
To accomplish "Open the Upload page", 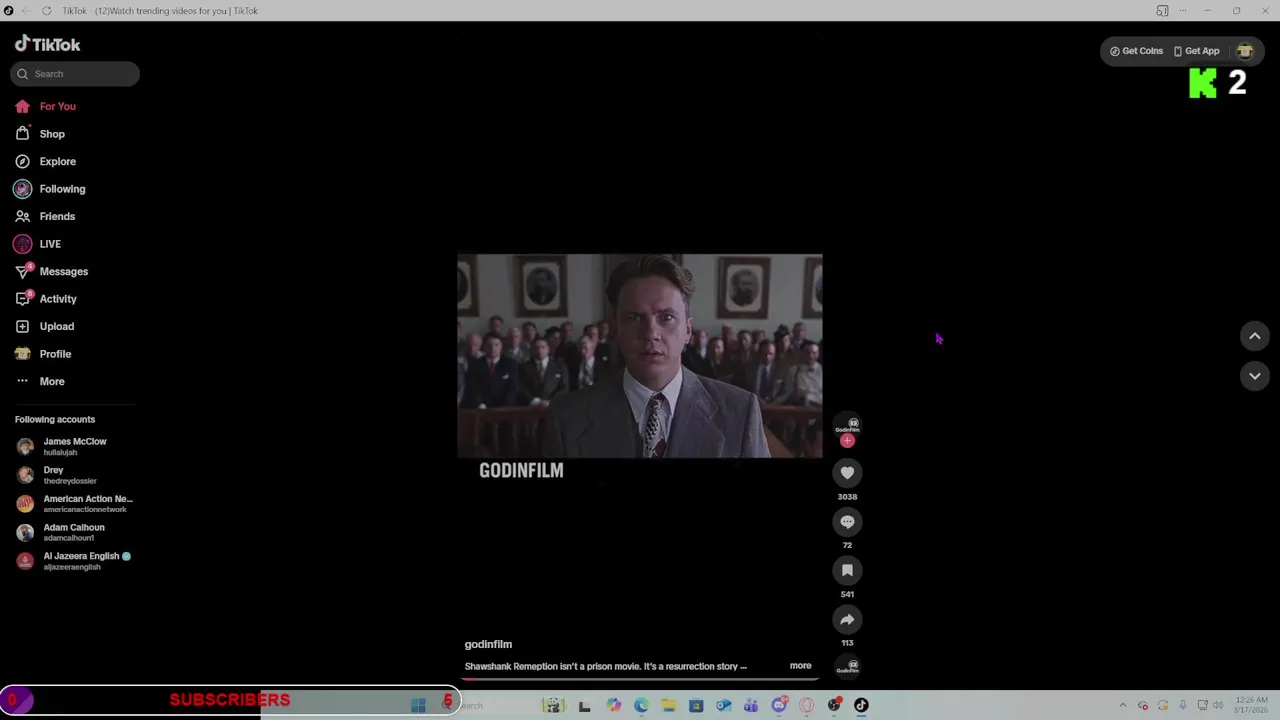I will [x=45, y=326].
